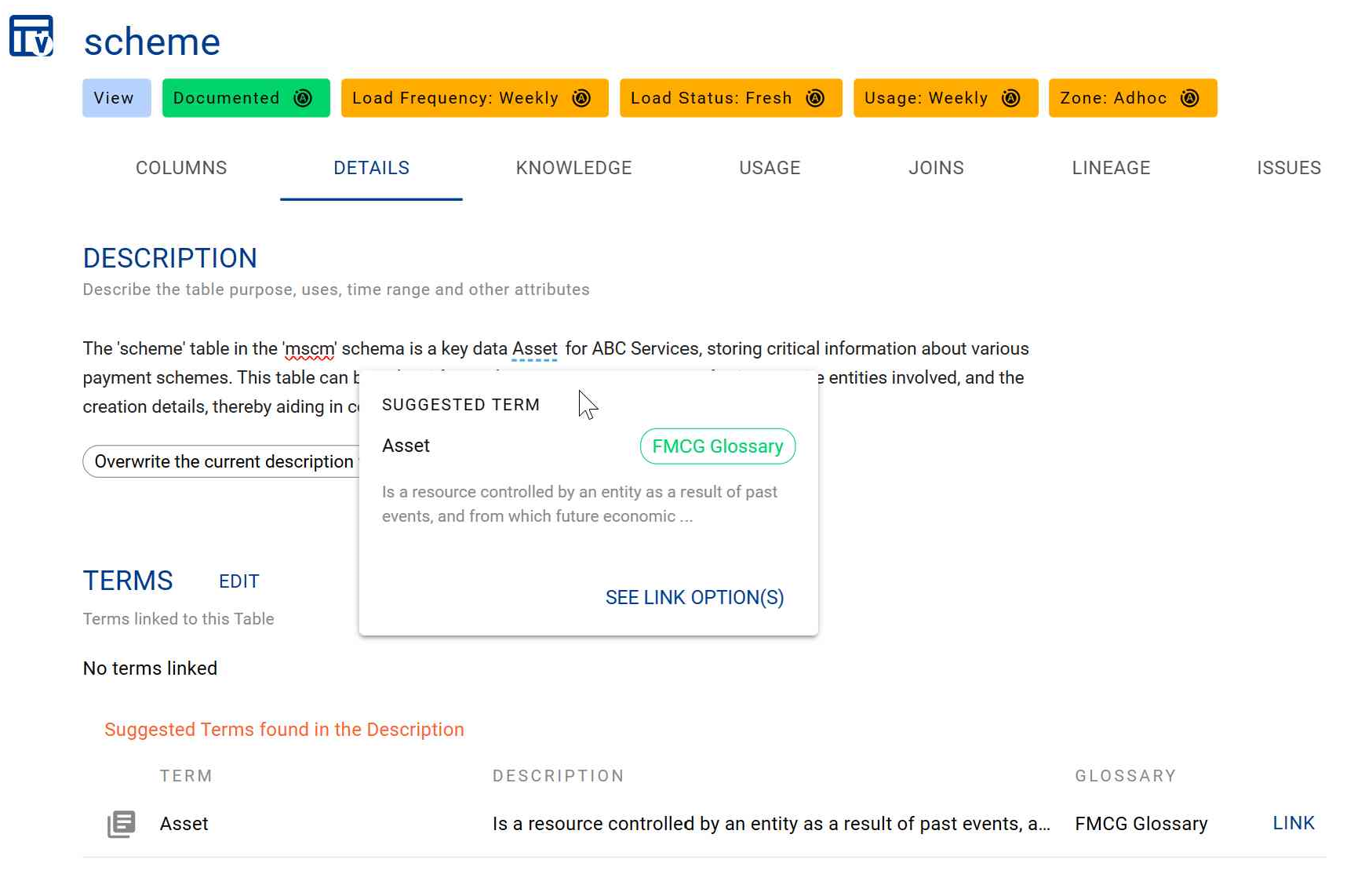Click the auto icon on Zone Adhoc badge
1365x896 pixels.
(1189, 98)
